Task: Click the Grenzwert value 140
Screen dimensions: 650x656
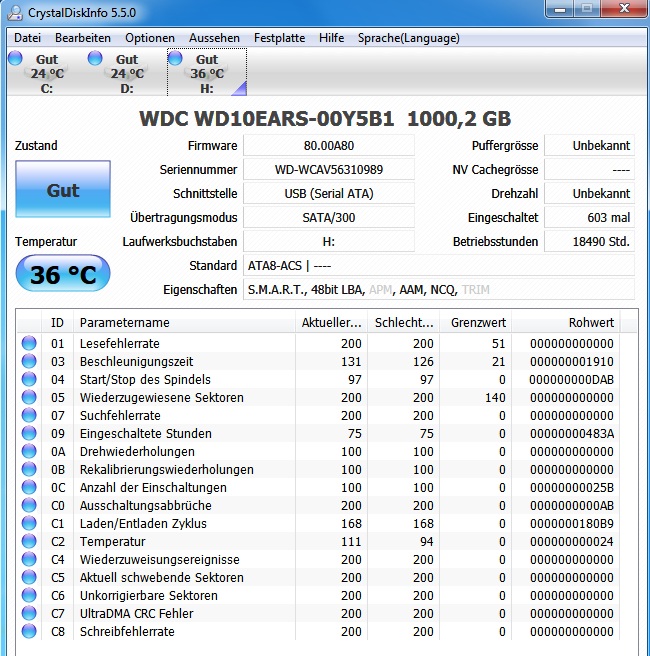Action: point(495,397)
